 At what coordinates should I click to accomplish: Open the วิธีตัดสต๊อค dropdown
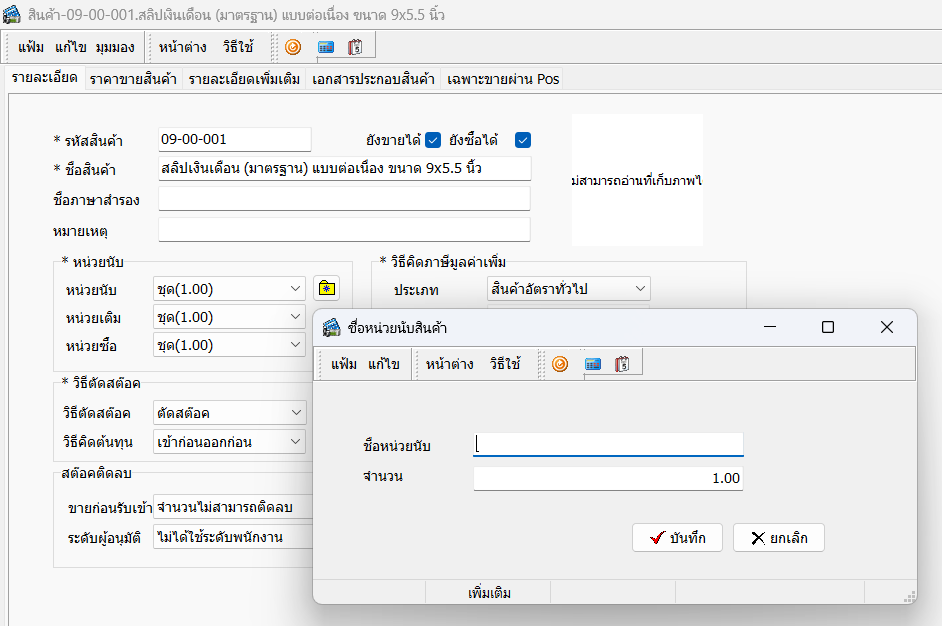(x=295, y=412)
